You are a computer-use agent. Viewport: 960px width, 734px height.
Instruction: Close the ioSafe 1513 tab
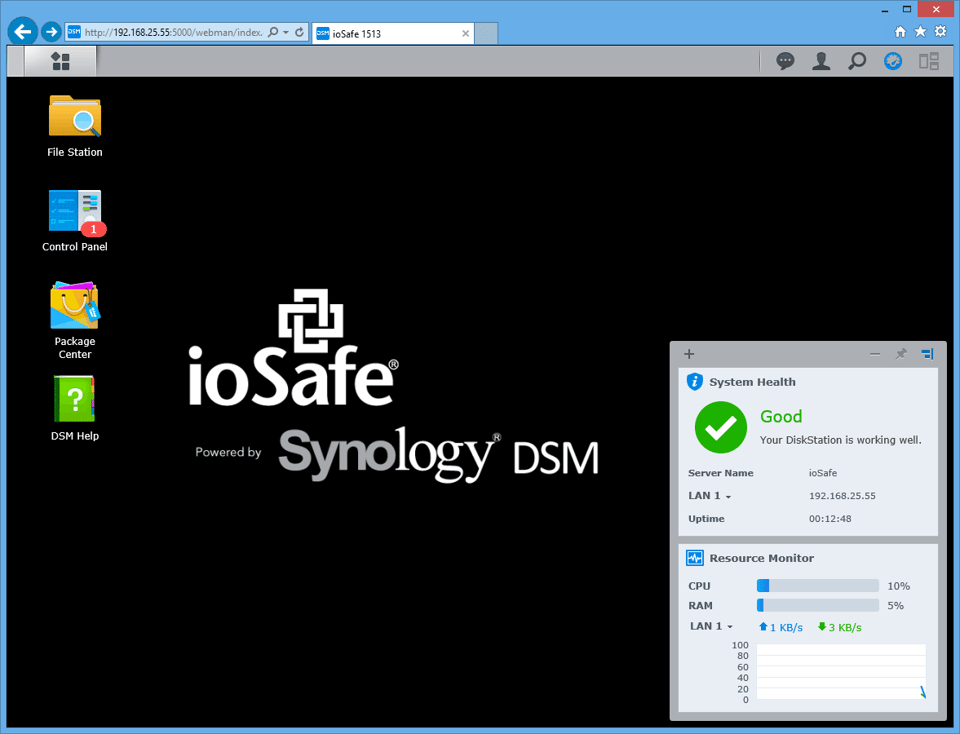(x=465, y=34)
